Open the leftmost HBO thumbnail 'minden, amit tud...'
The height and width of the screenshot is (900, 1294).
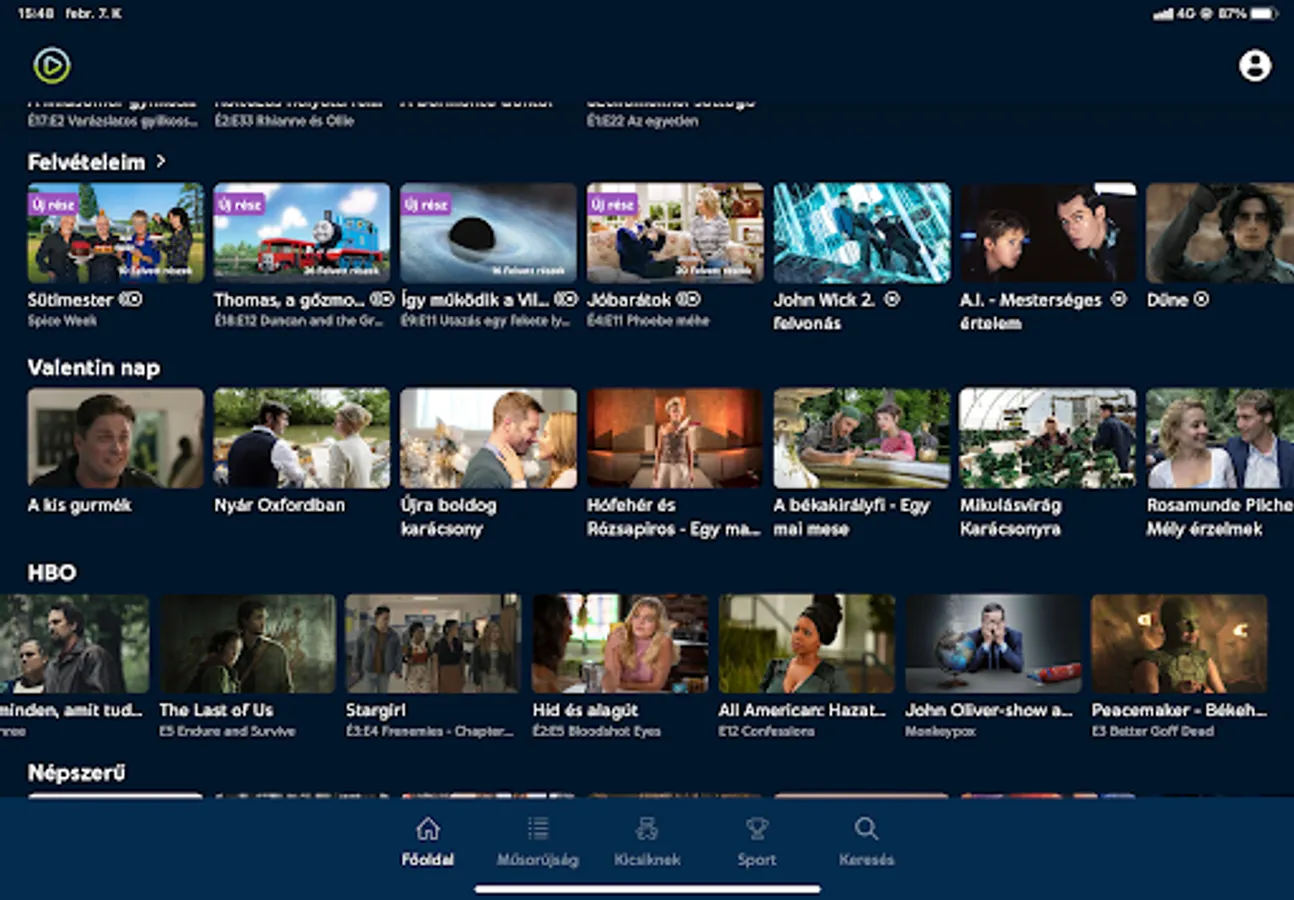click(74, 644)
